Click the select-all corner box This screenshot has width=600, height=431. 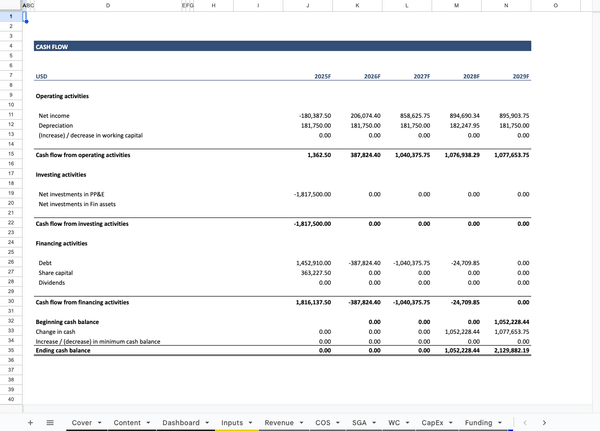click(10, 6)
